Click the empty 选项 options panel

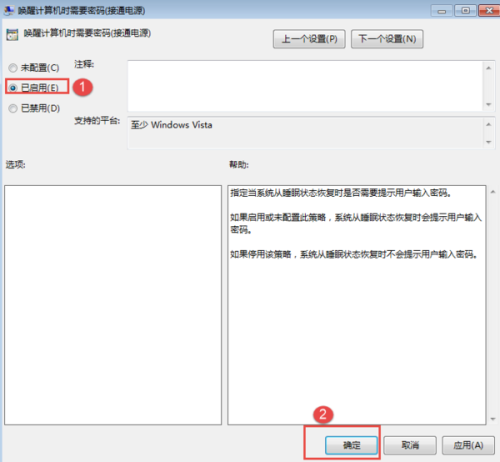pyautogui.click(x=113, y=305)
